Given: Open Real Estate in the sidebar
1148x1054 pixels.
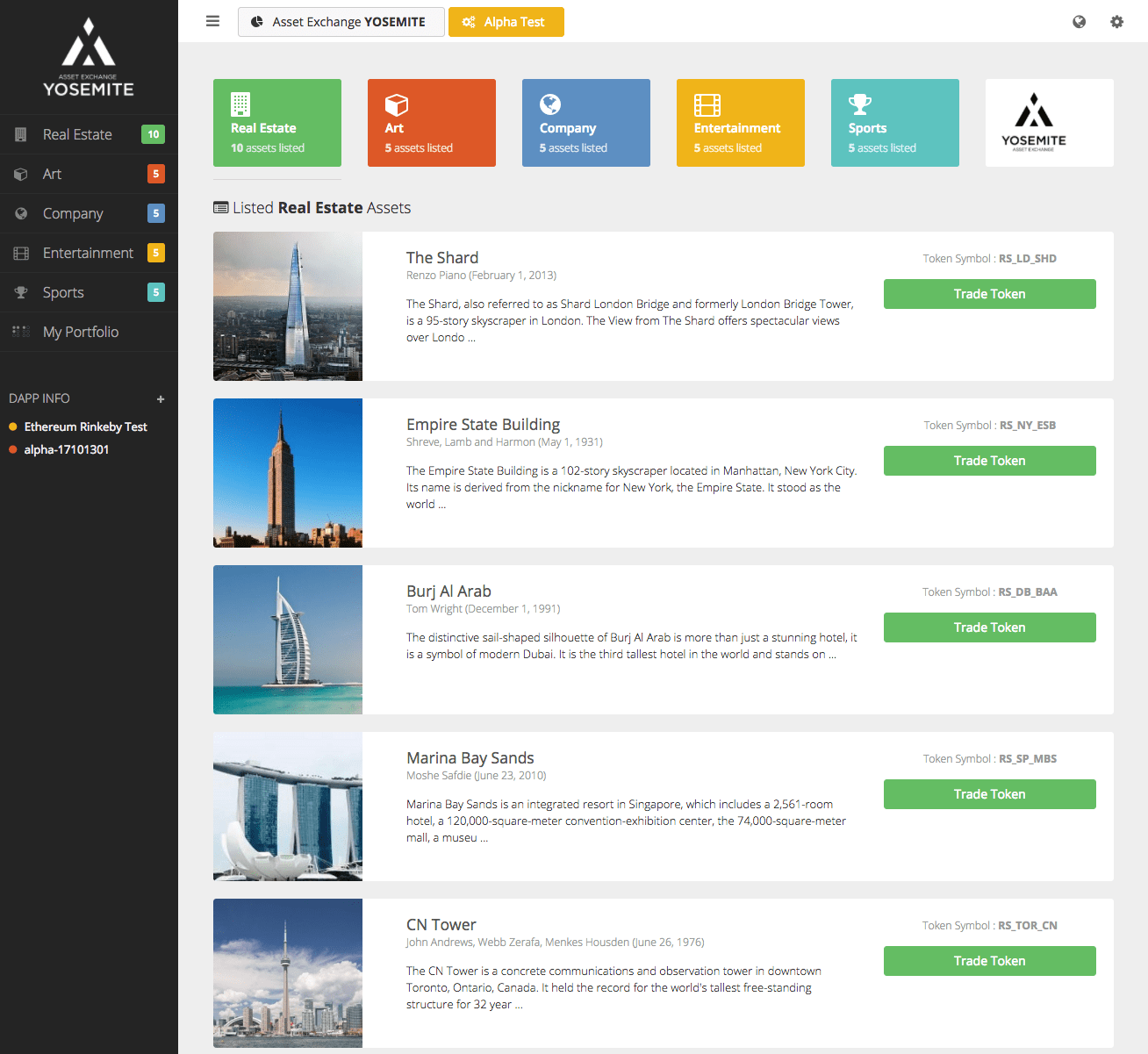Looking at the screenshot, I should pyautogui.click(x=89, y=134).
